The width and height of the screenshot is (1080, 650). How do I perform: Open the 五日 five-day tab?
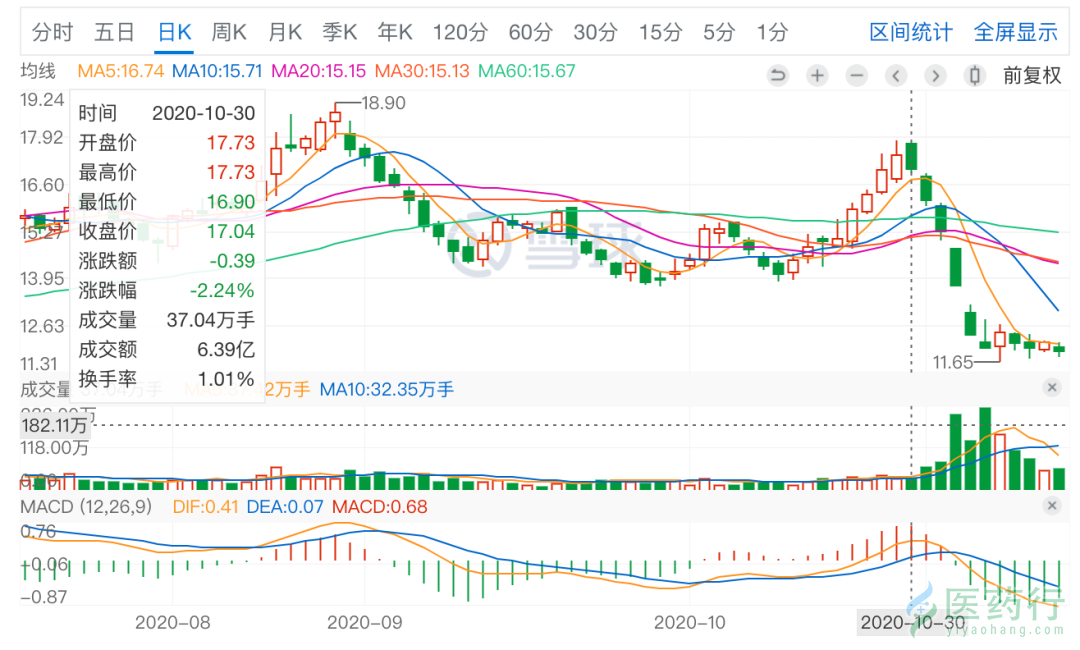coord(114,32)
